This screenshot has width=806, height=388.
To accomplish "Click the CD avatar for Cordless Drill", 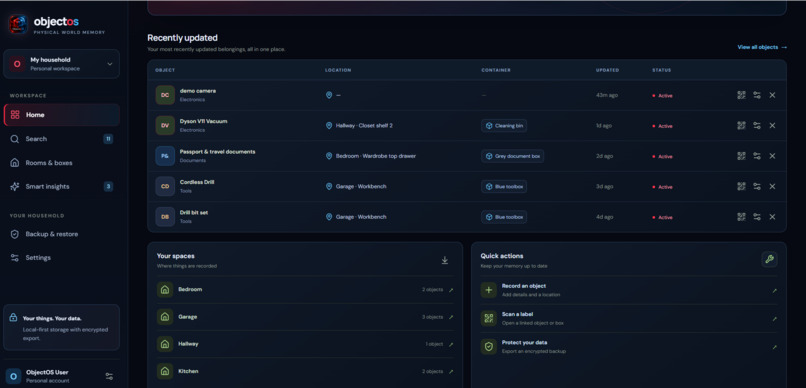I will pyautogui.click(x=165, y=187).
